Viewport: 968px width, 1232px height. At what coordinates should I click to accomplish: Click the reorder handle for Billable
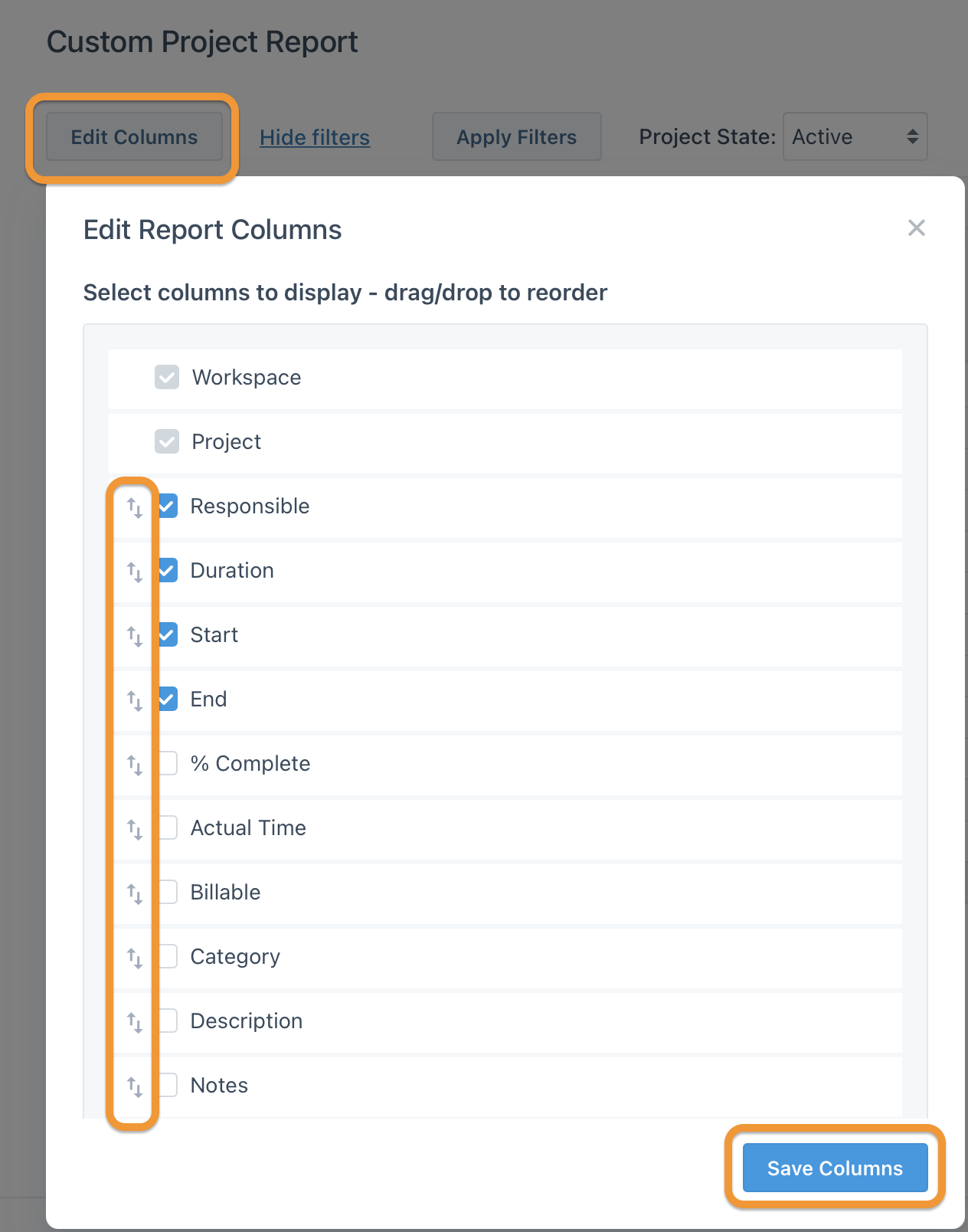click(x=135, y=893)
